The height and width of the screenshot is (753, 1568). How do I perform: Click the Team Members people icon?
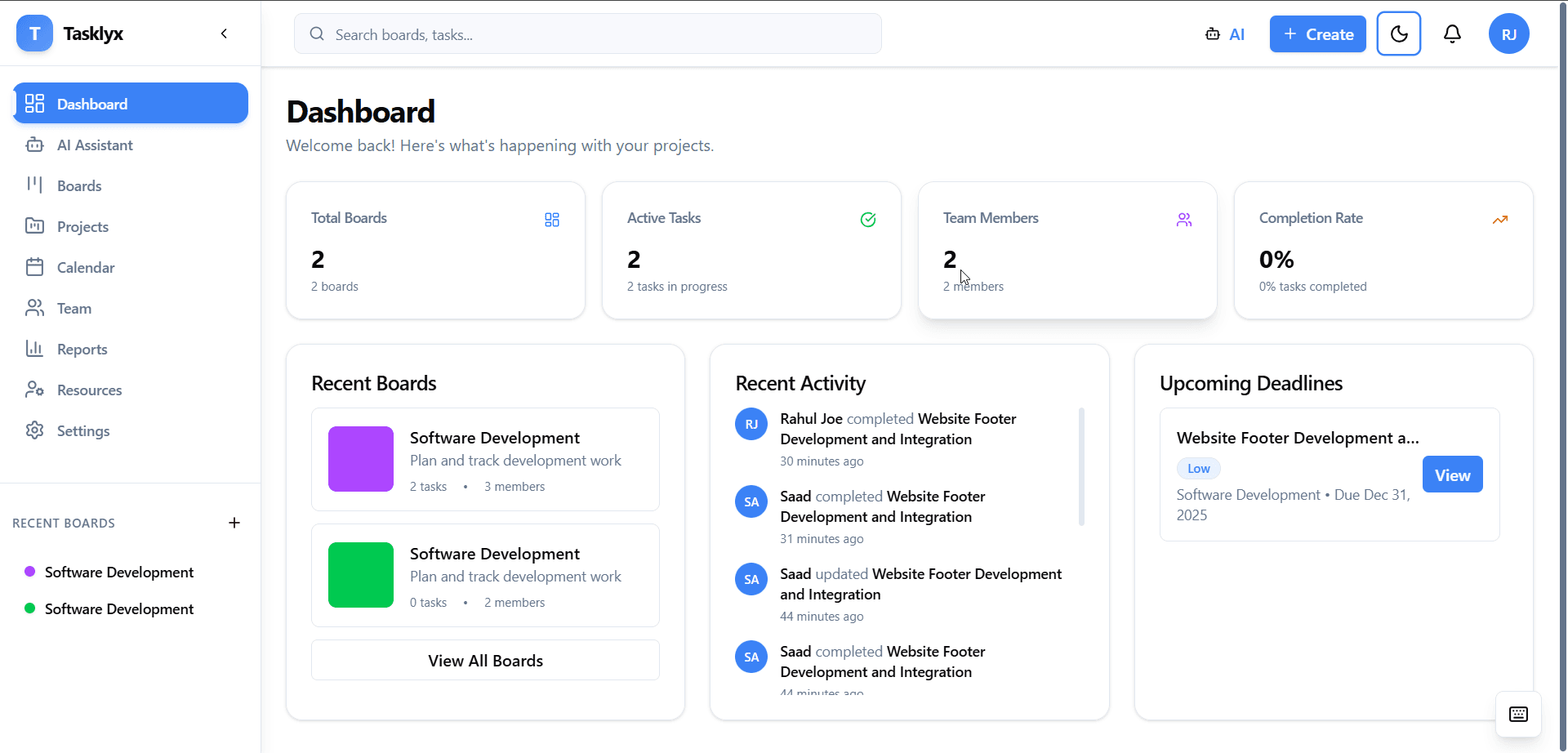[1184, 220]
